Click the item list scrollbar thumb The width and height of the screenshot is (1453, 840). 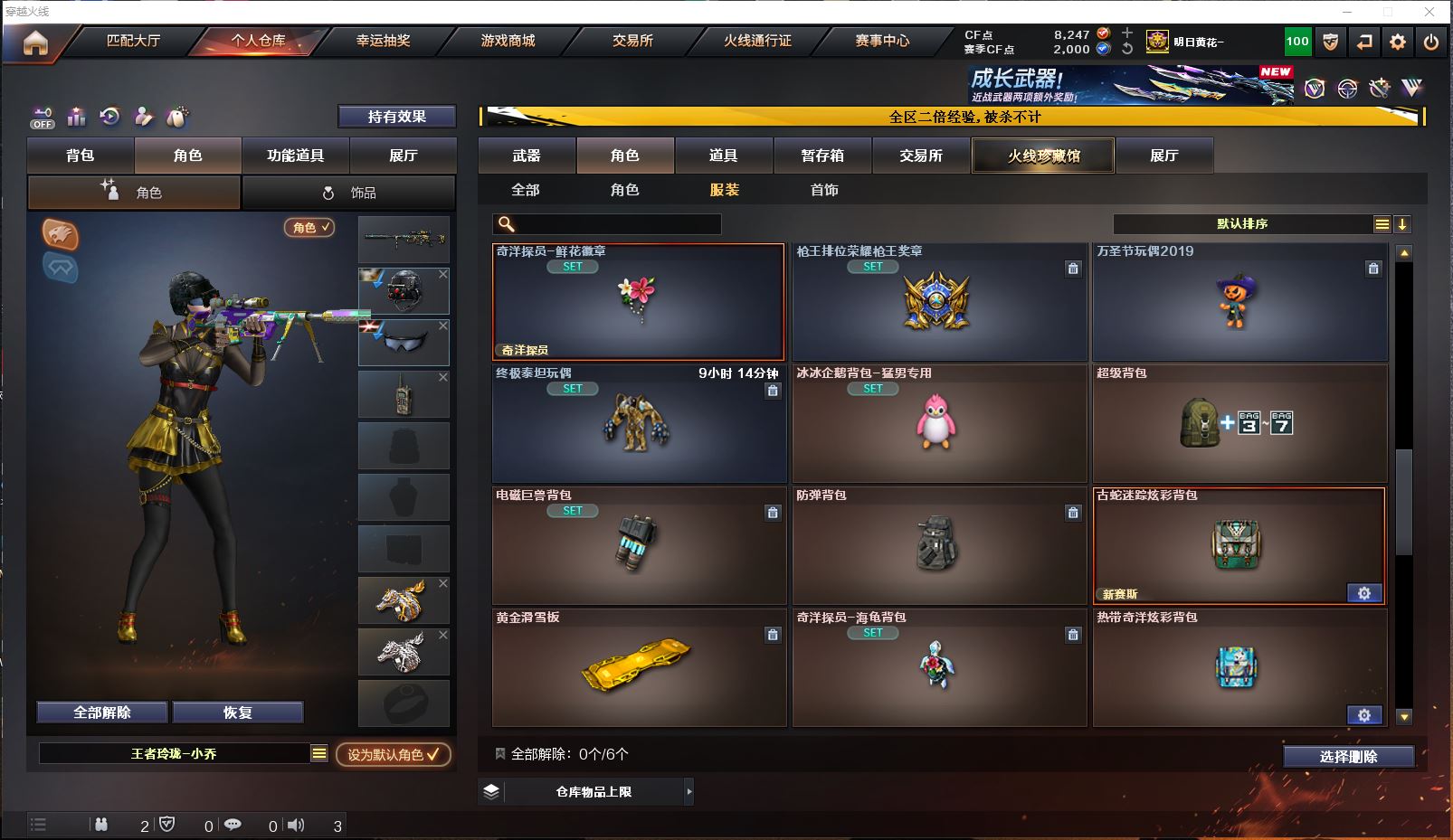[1403, 502]
